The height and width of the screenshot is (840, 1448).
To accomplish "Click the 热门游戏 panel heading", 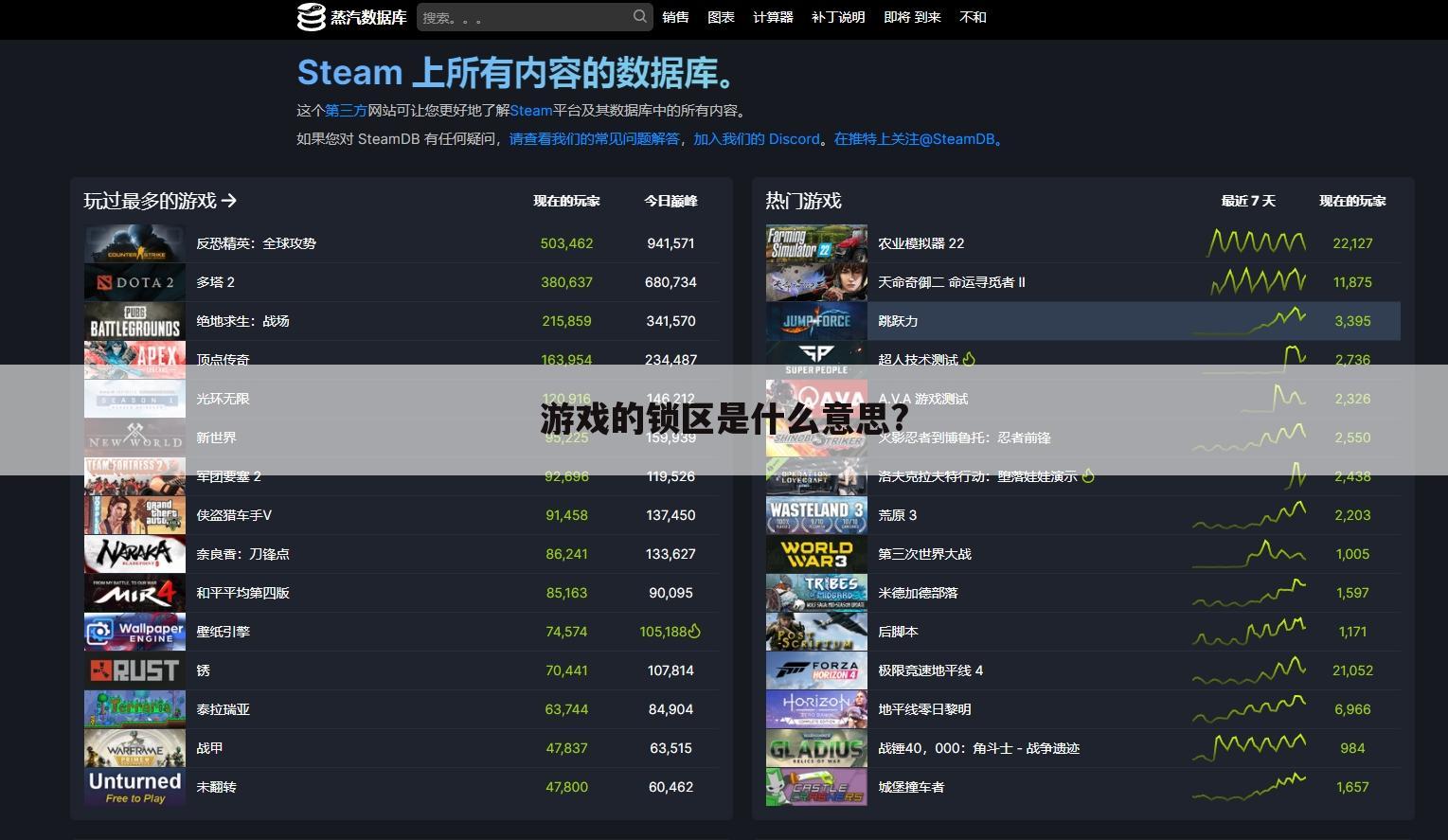I will coord(803,201).
